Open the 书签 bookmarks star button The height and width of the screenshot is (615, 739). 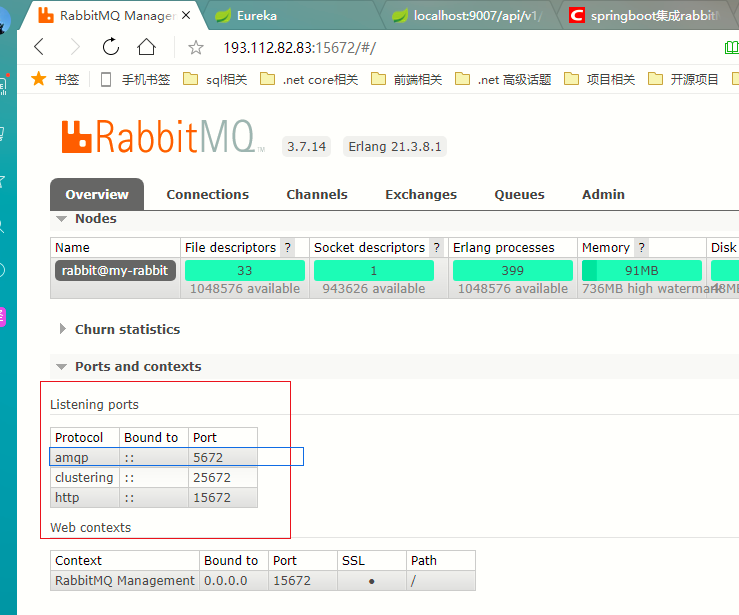coord(55,79)
